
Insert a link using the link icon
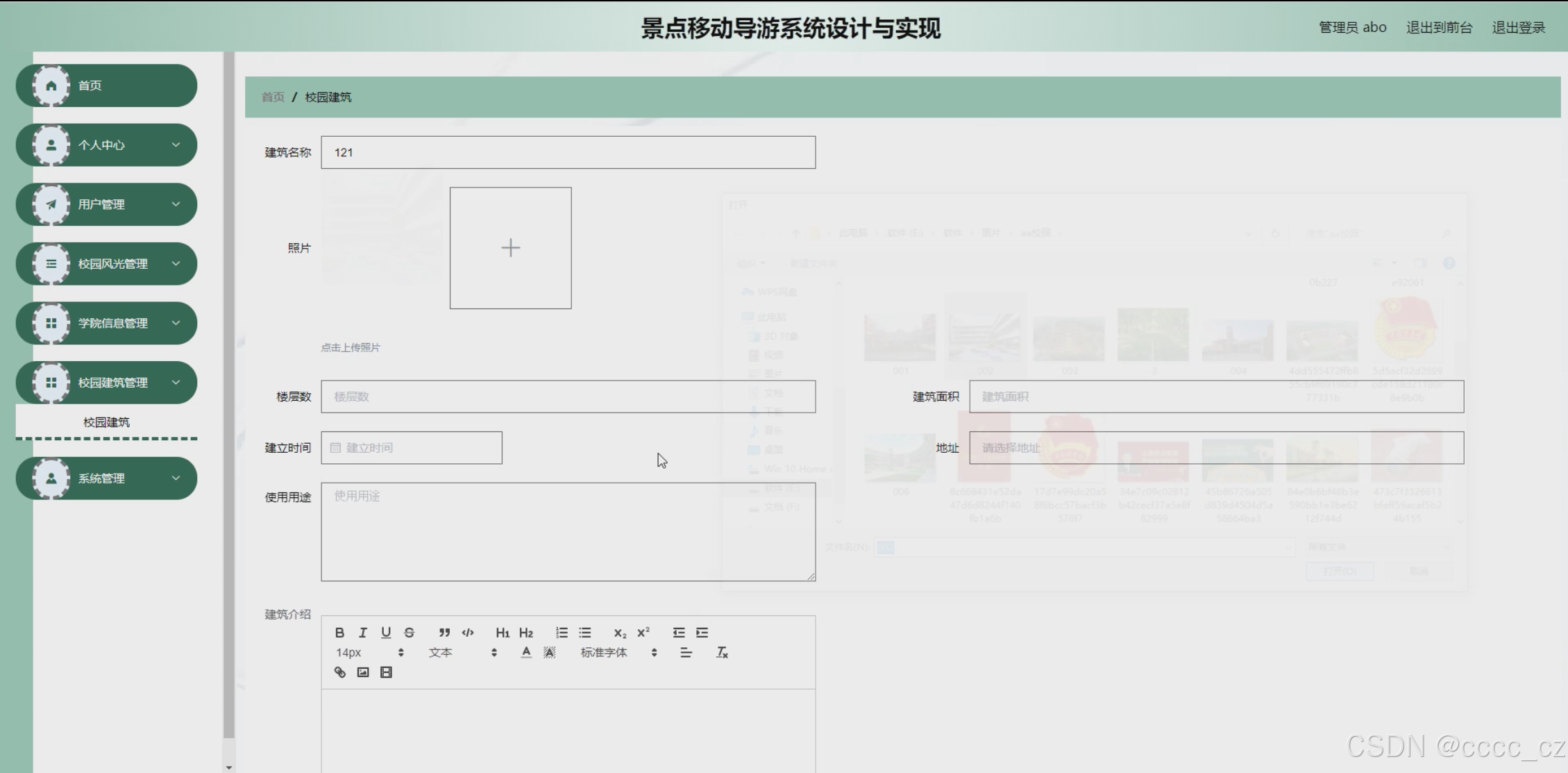(x=340, y=672)
